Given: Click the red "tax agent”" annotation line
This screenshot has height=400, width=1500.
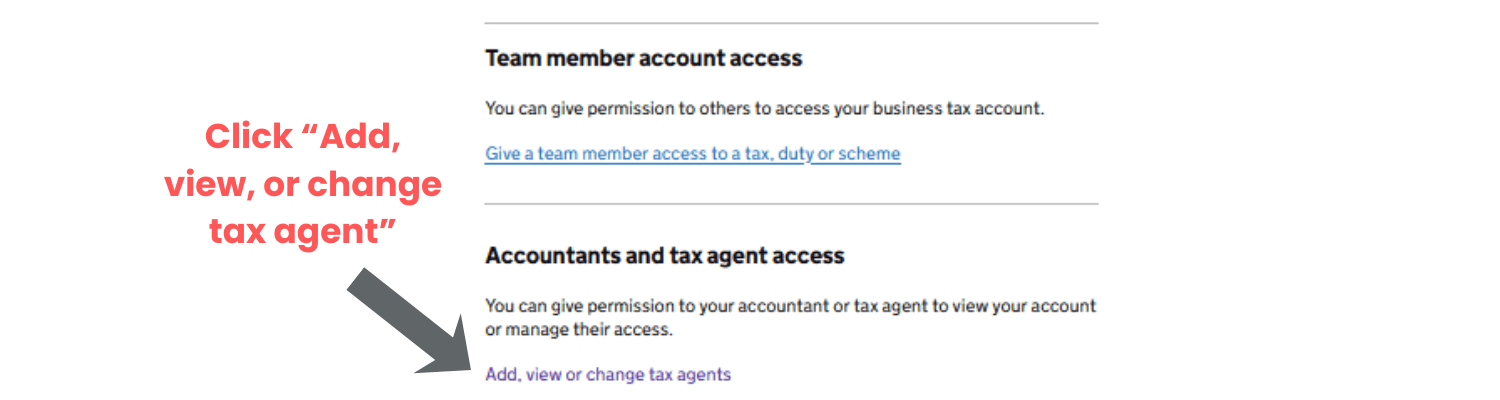Looking at the screenshot, I should (303, 231).
